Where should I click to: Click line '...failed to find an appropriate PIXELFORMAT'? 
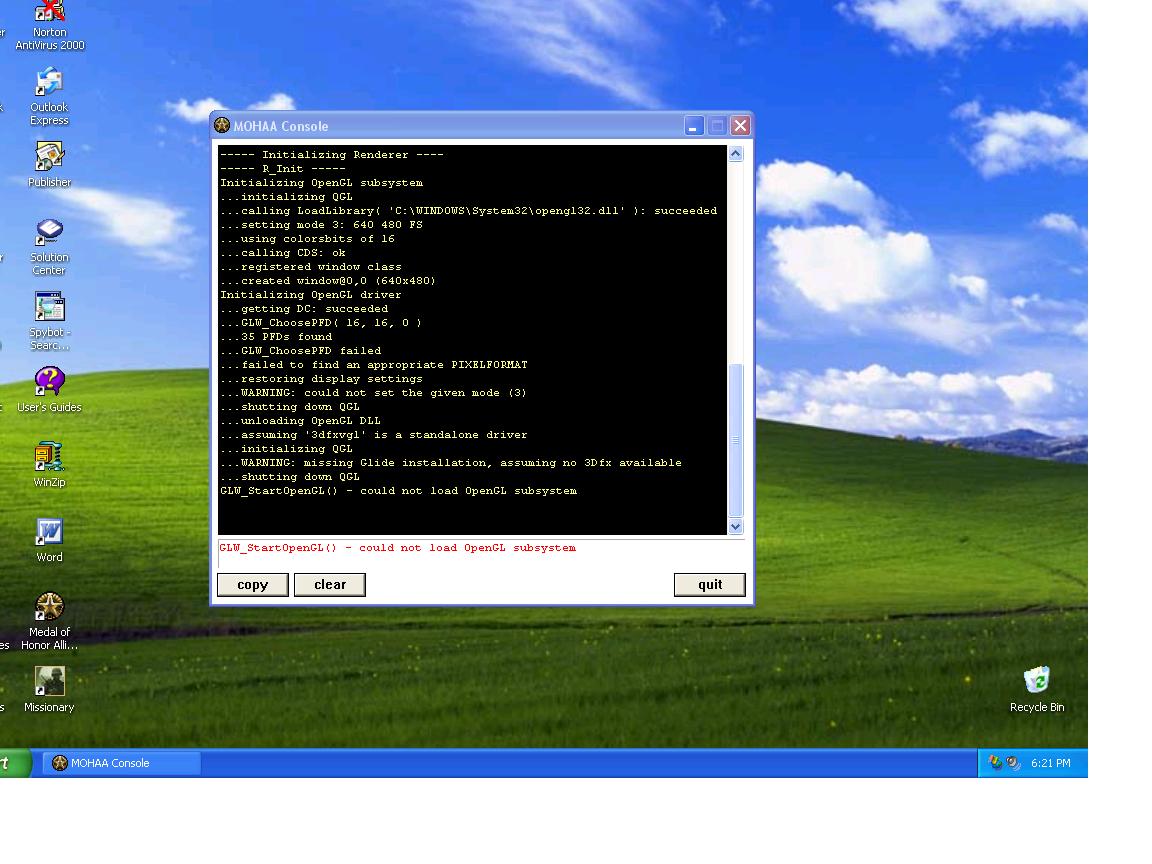374,365
